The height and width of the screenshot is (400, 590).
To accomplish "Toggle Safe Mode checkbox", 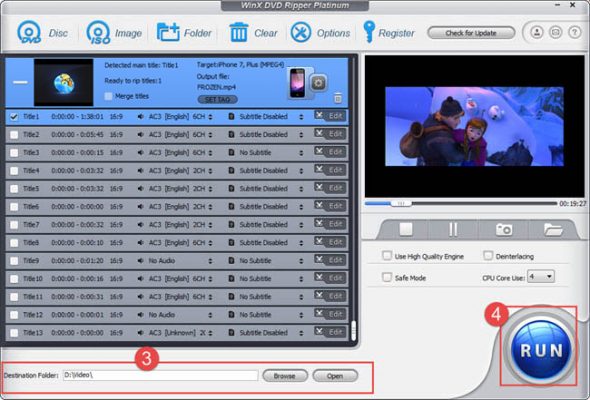I will [387, 277].
